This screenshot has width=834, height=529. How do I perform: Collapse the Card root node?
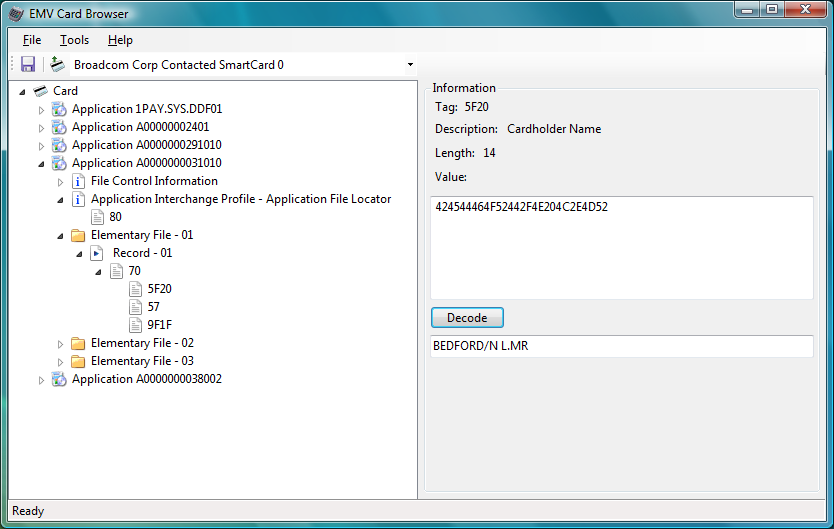click(x=22, y=91)
